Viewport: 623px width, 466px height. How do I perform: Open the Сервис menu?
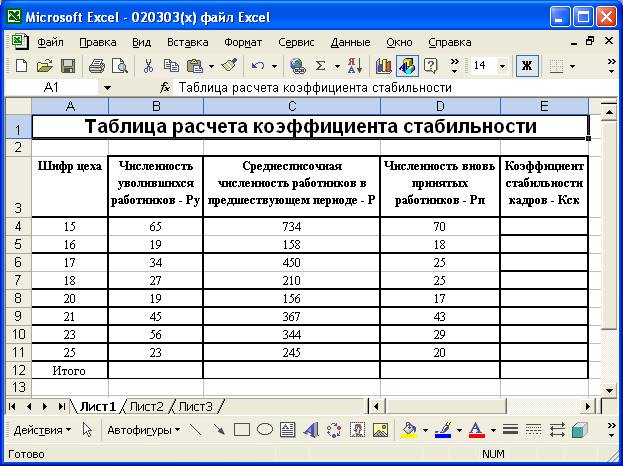click(x=296, y=42)
